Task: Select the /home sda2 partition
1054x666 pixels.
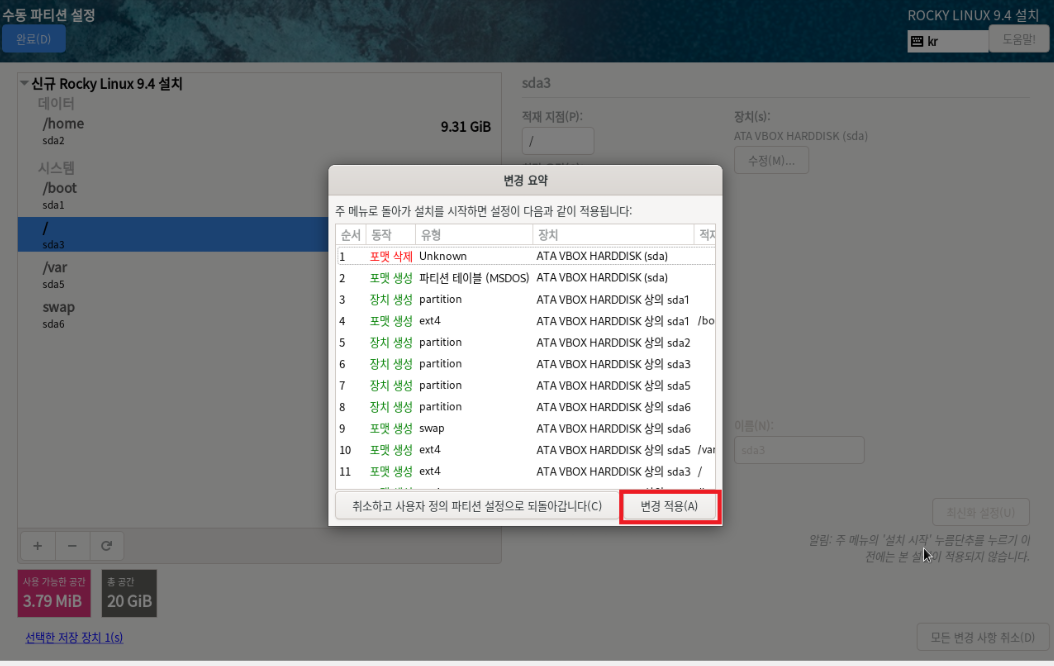Action: (259, 130)
